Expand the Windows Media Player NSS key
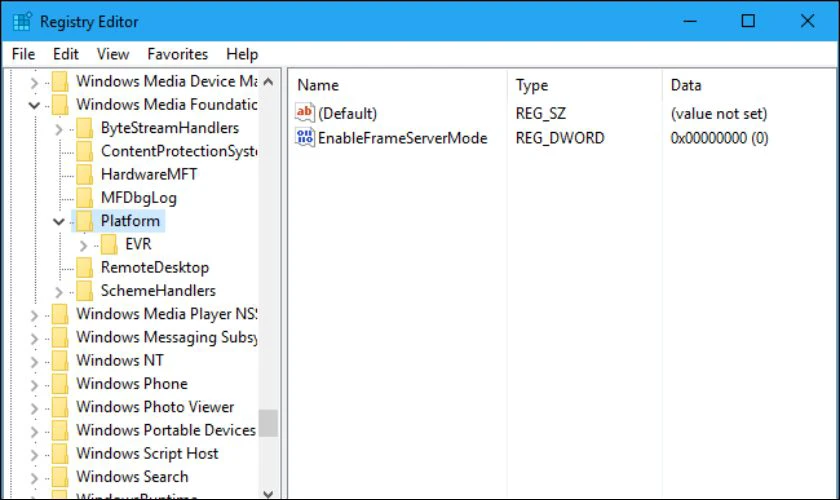Image resolution: width=840 pixels, height=500 pixels. coord(34,315)
